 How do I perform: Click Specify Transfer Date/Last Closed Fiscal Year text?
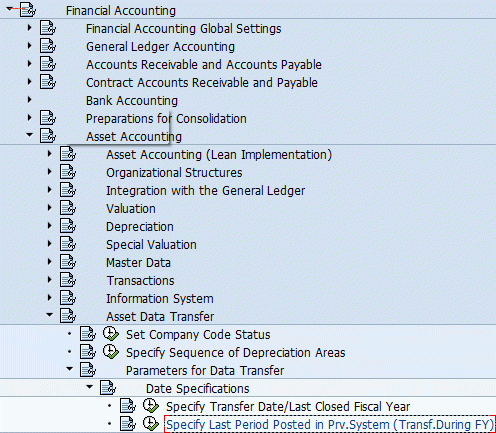[288, 407]
